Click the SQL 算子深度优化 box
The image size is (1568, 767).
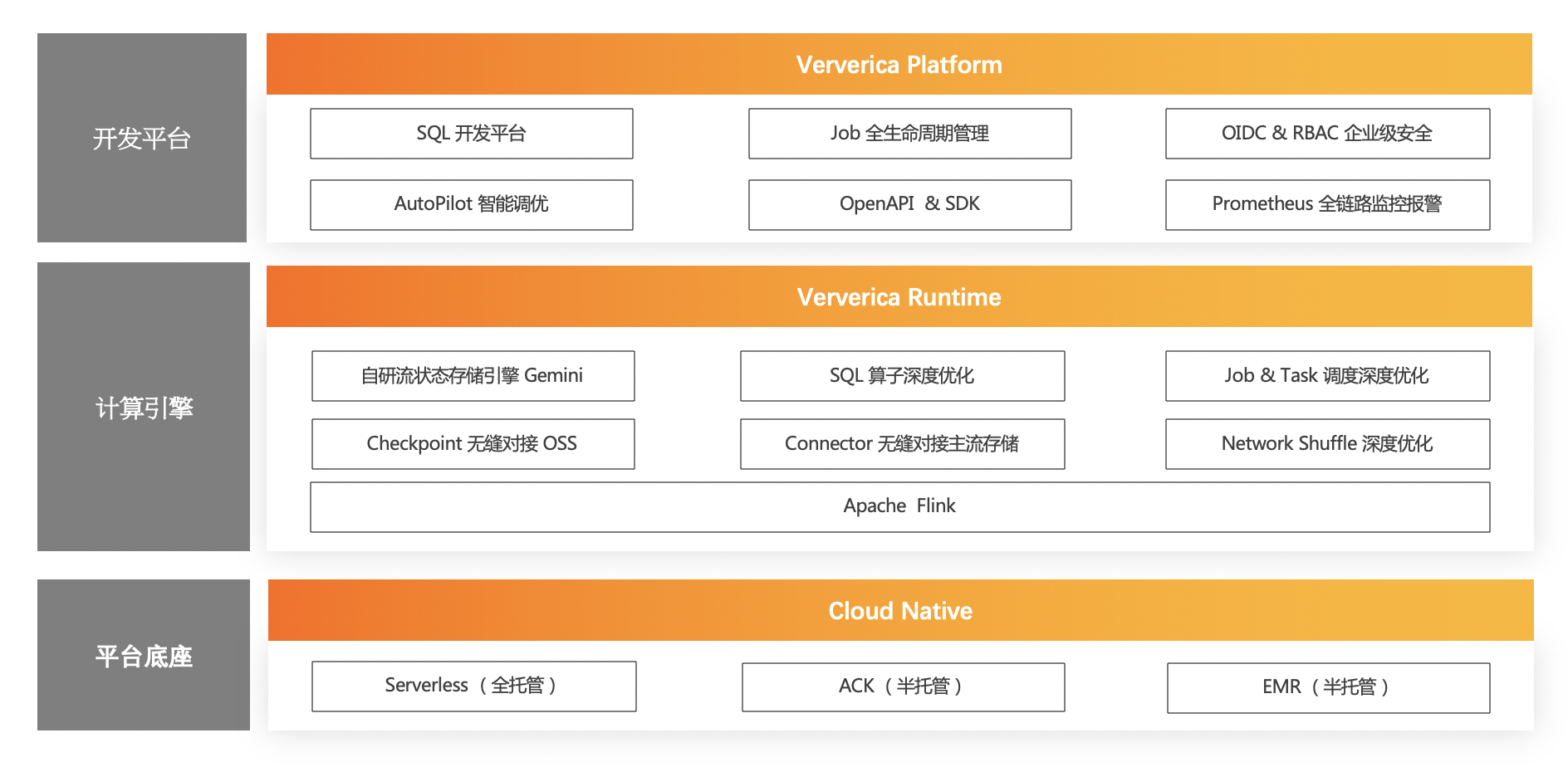tap(903, 376)
